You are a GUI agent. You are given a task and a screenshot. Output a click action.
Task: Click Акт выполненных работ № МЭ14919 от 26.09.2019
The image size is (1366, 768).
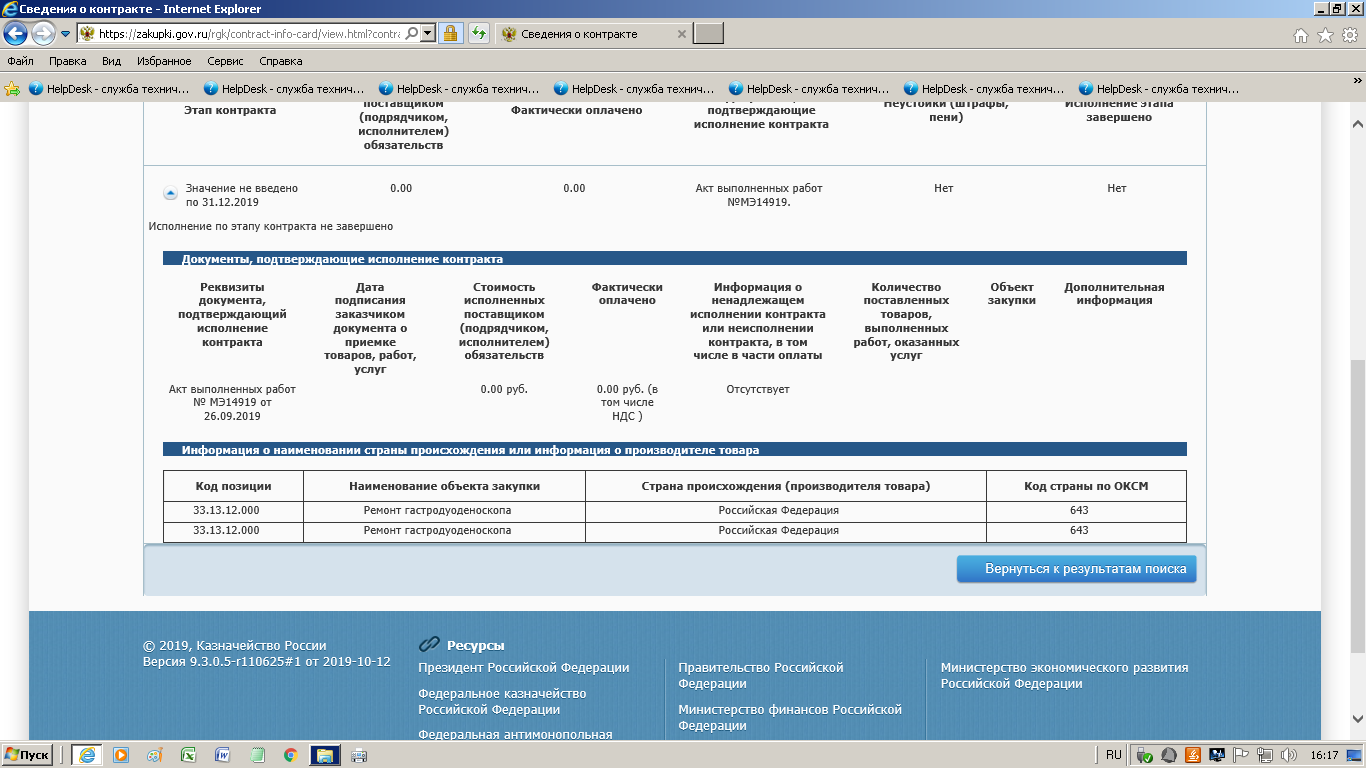[x=232, y=402]
